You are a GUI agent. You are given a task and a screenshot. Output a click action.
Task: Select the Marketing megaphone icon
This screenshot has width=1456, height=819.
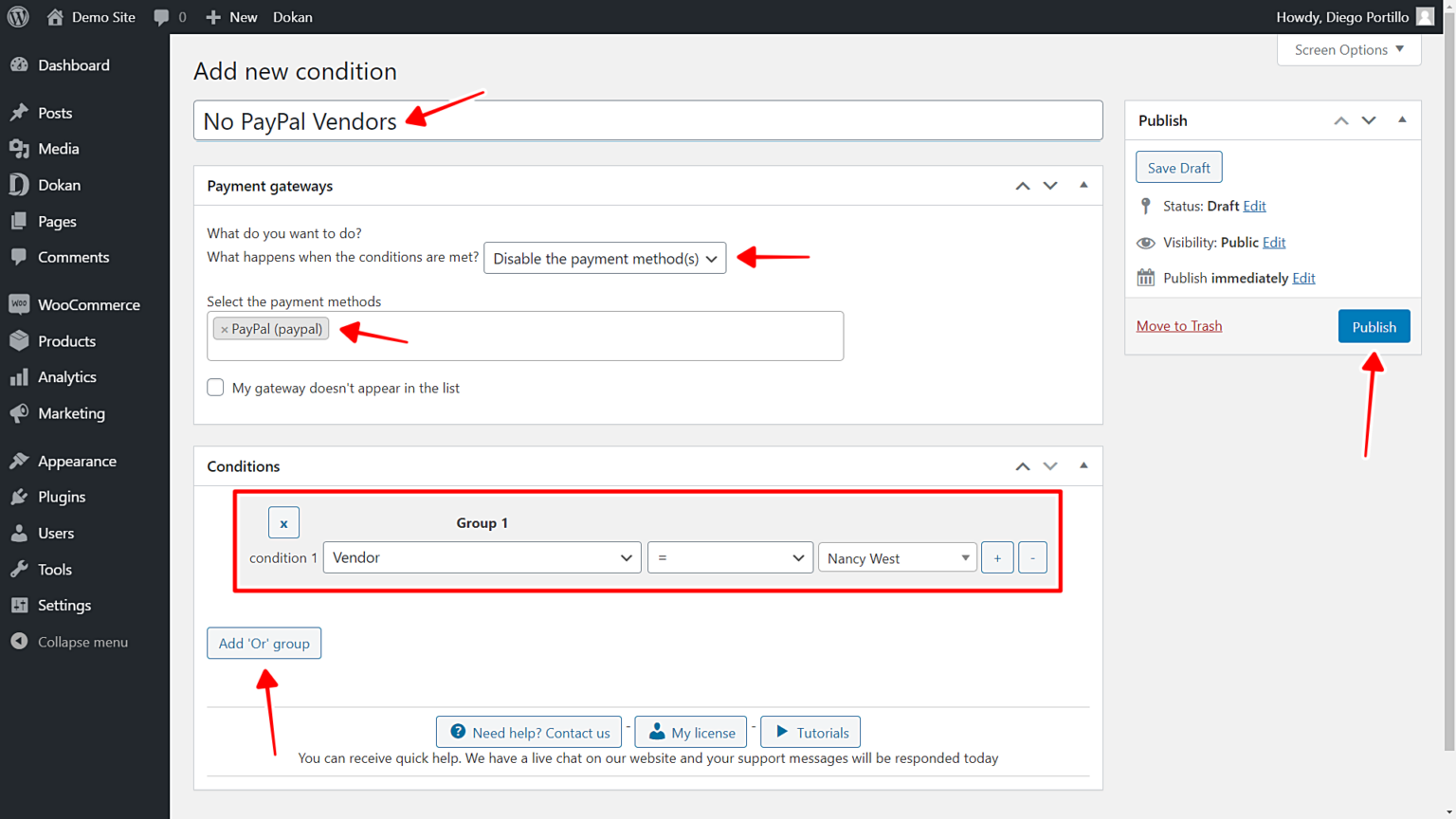19,413
